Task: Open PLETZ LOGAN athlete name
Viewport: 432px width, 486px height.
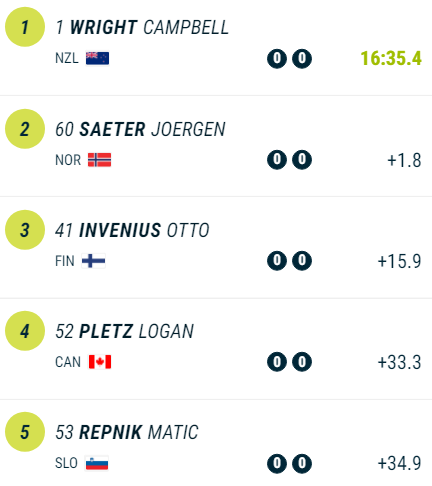Action: 136,331
